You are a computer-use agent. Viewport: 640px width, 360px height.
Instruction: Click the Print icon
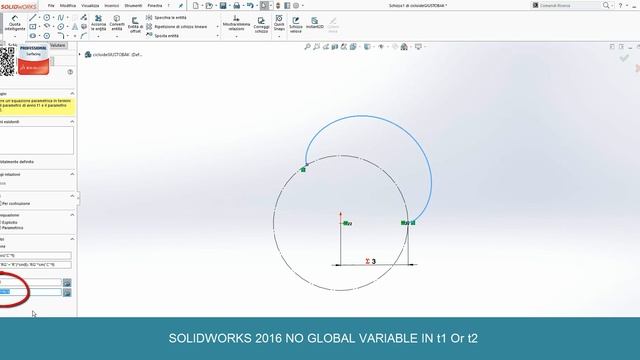[x=236, y=6]
